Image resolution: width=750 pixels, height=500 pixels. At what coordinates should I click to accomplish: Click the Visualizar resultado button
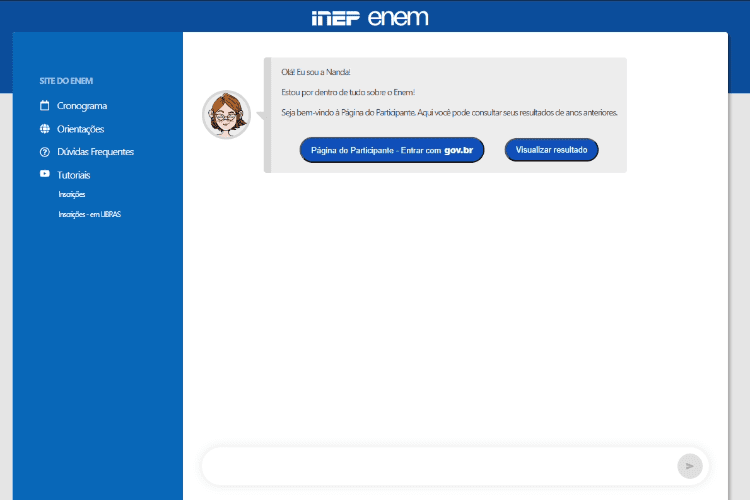551,150
